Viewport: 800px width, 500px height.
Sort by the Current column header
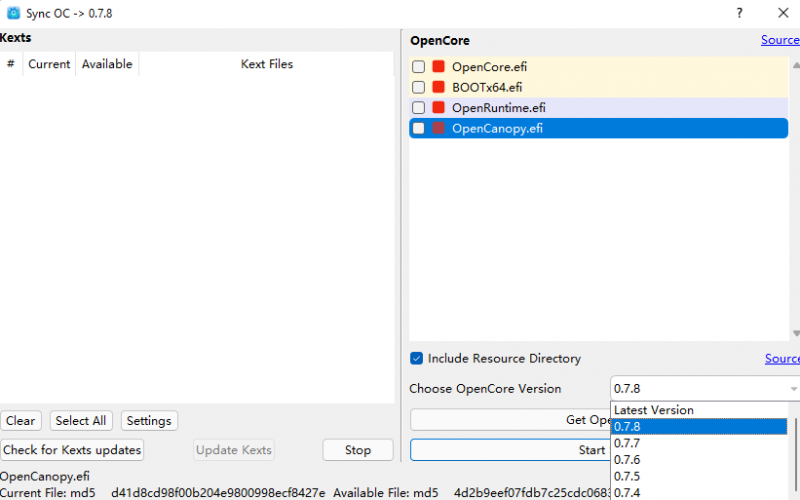pyautogui.click(x=49, y=64)
